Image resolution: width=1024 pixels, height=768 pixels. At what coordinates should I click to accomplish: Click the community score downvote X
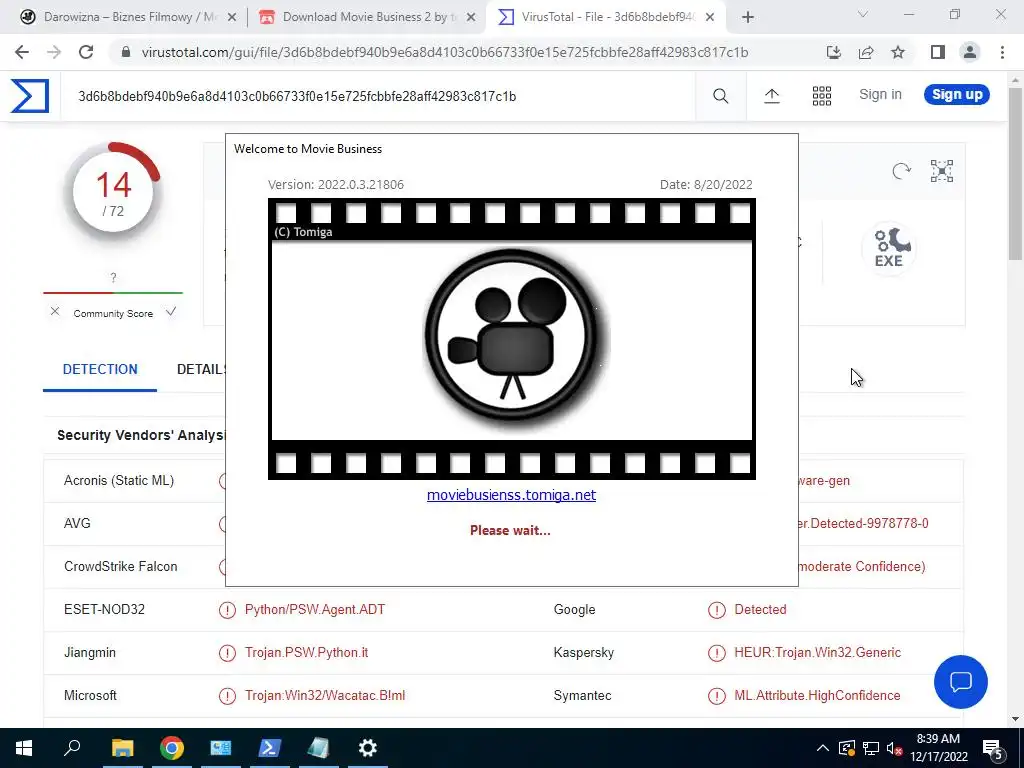(x=55, y=312)
